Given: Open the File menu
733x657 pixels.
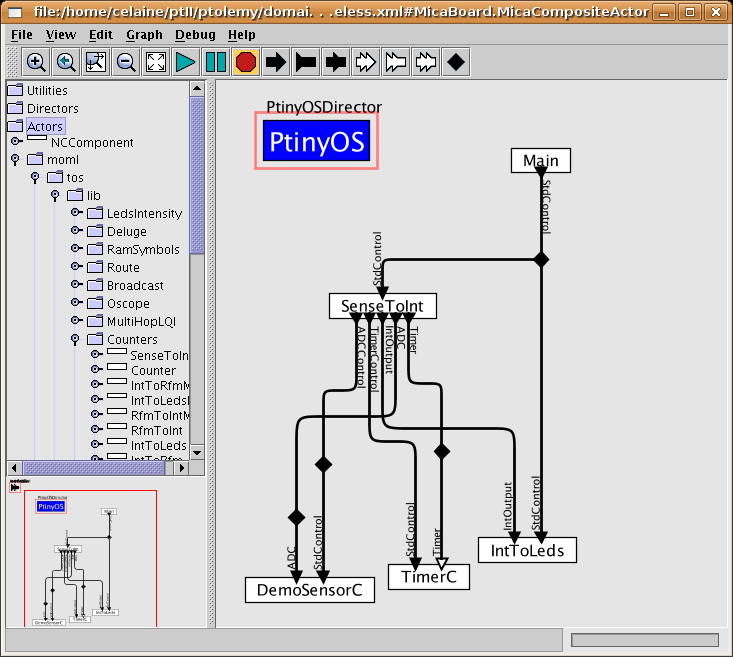Looking at the screenshot, I should 22,35.
